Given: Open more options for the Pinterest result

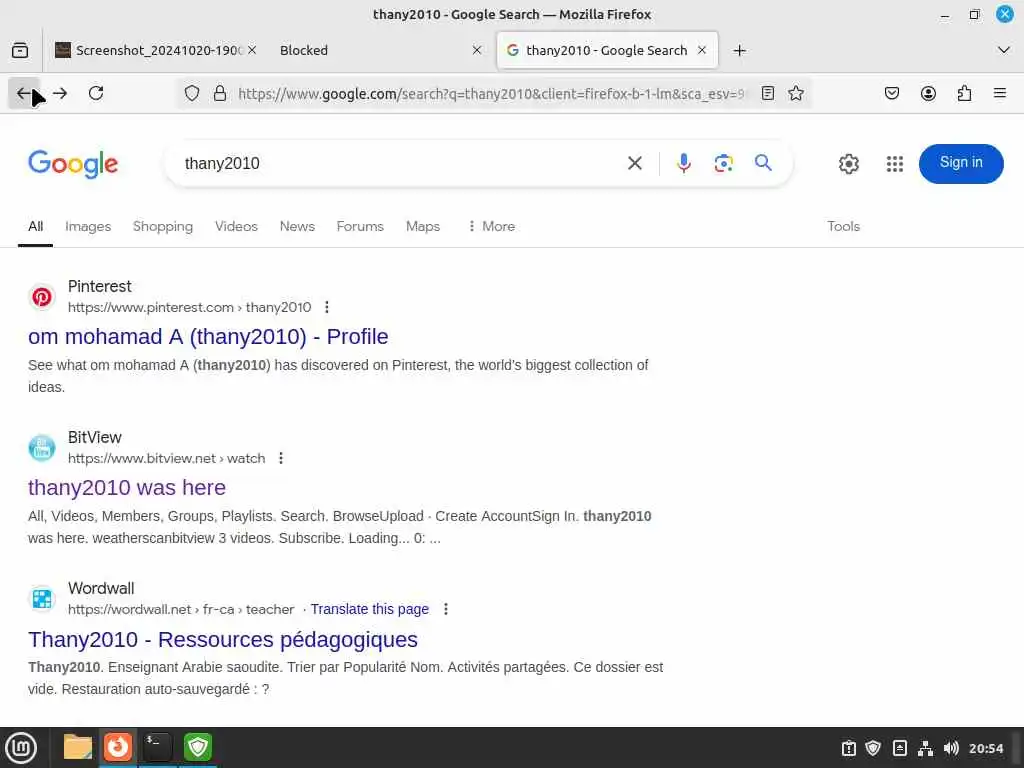Looking at the screenshot, I should [327, 307].
